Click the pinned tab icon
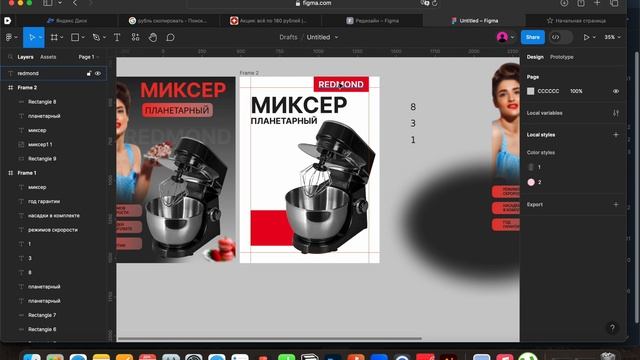Image resolution: width=640 pixels, height=360 pixels. [x=8, y=20]
